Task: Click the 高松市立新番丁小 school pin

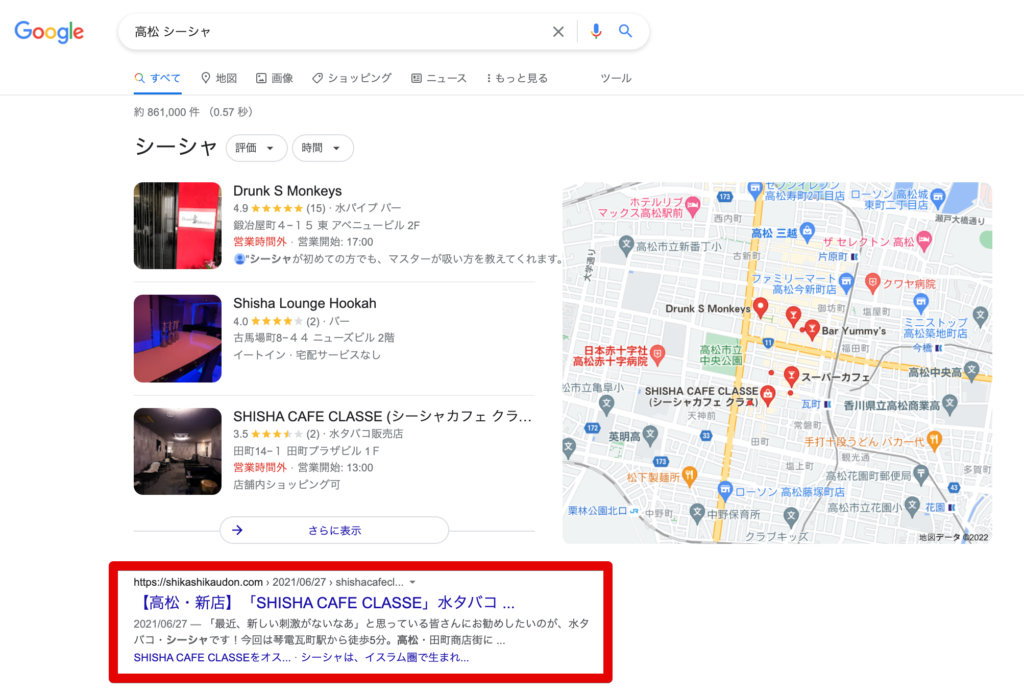Action: 626,245
